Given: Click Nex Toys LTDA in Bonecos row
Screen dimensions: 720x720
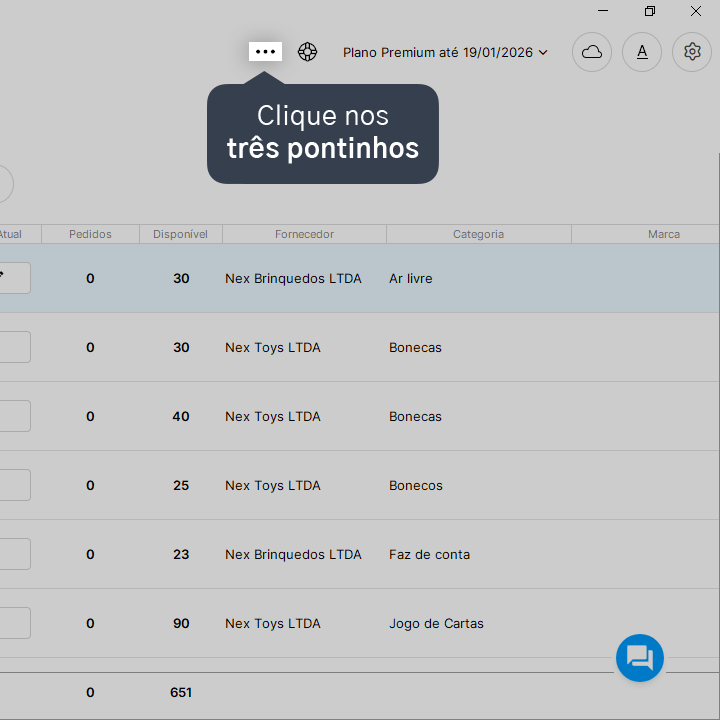Looking at the screenshot, I should tap(273, 485).
